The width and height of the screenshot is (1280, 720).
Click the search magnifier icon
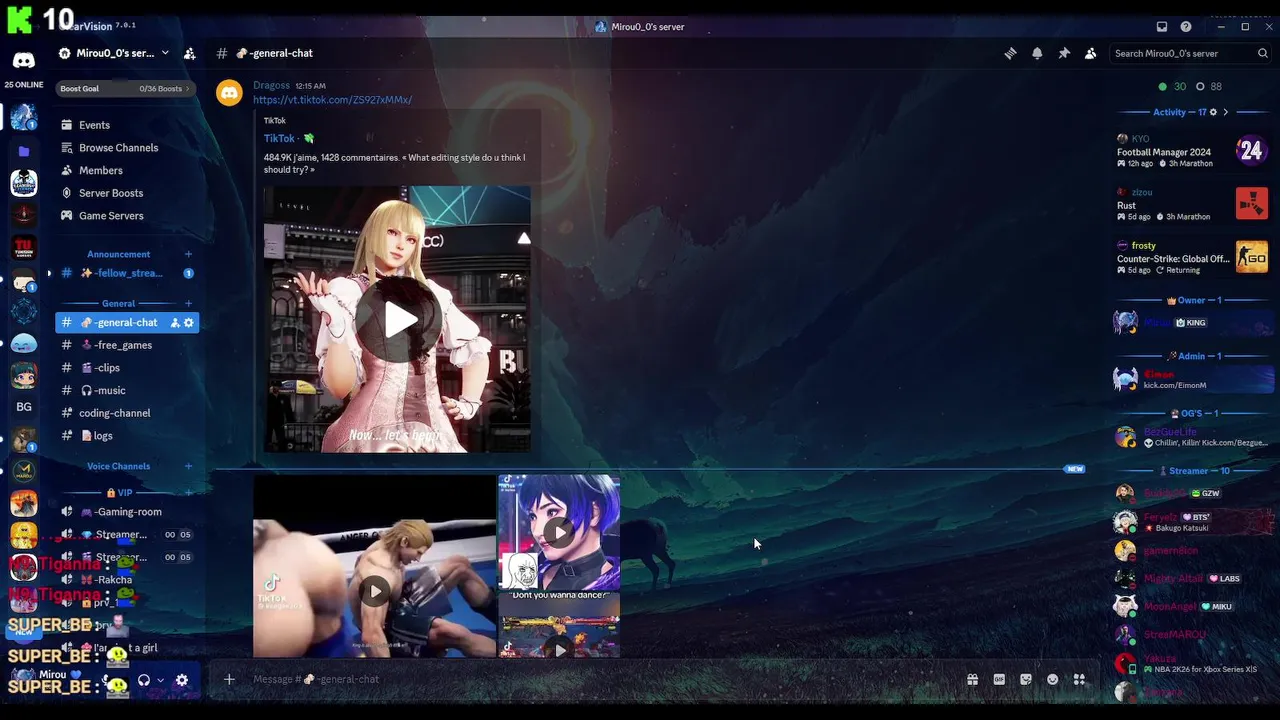(x=1263, y=53)
